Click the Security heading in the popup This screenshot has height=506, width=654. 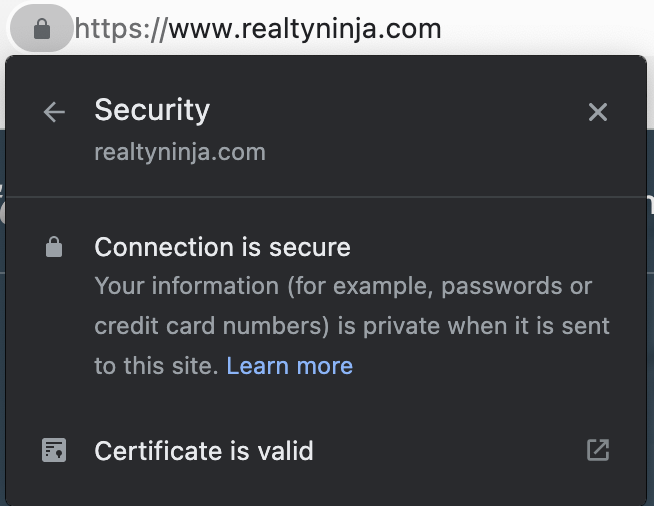pos(152,110)
